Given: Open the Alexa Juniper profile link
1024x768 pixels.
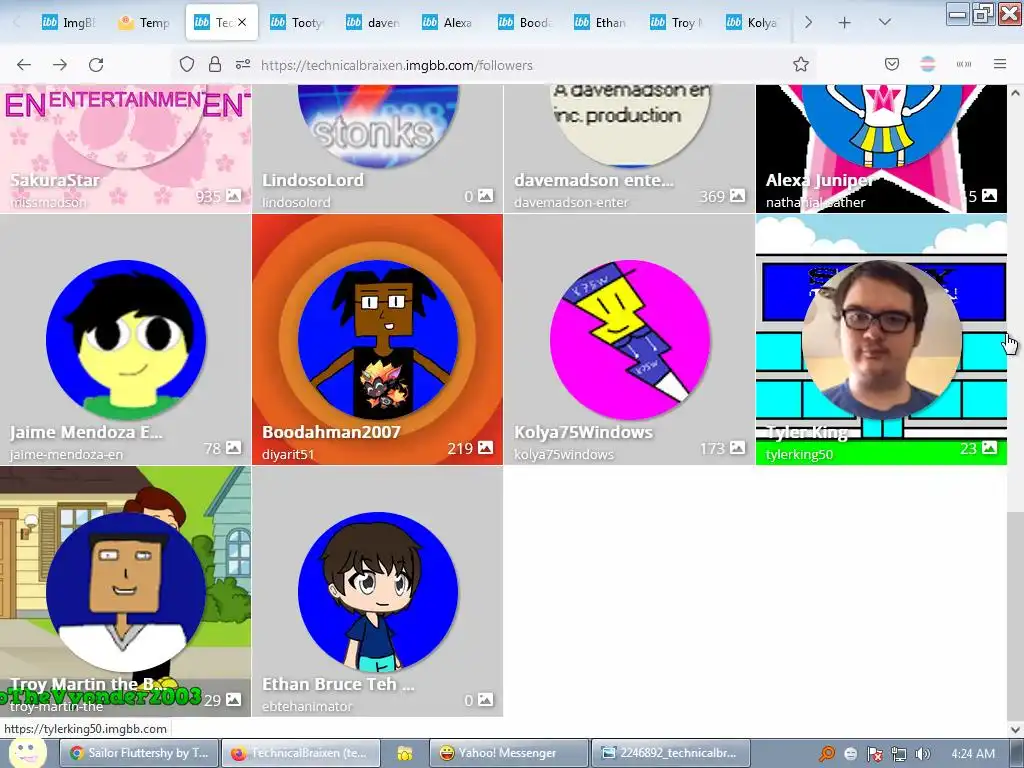Looking at the screenshot, I should tap(820, 180).
